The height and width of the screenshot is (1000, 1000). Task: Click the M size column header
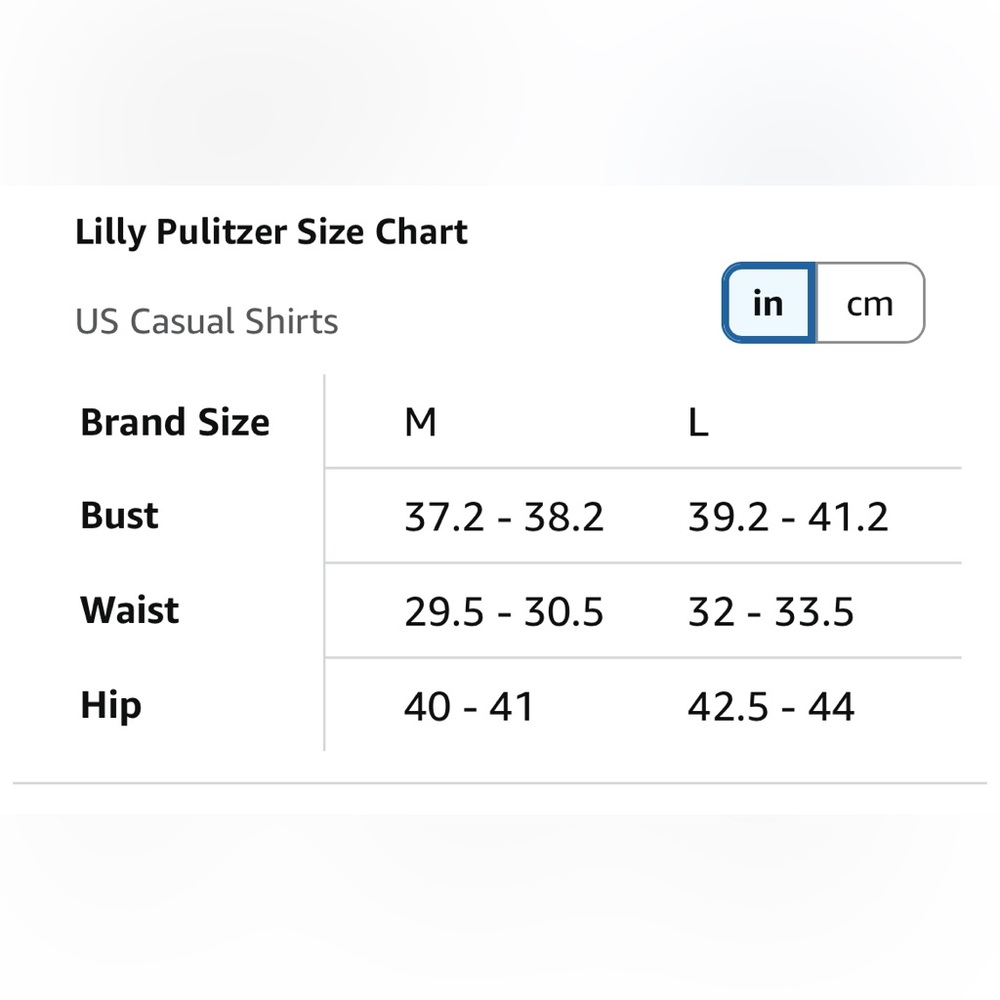[420, 423]
